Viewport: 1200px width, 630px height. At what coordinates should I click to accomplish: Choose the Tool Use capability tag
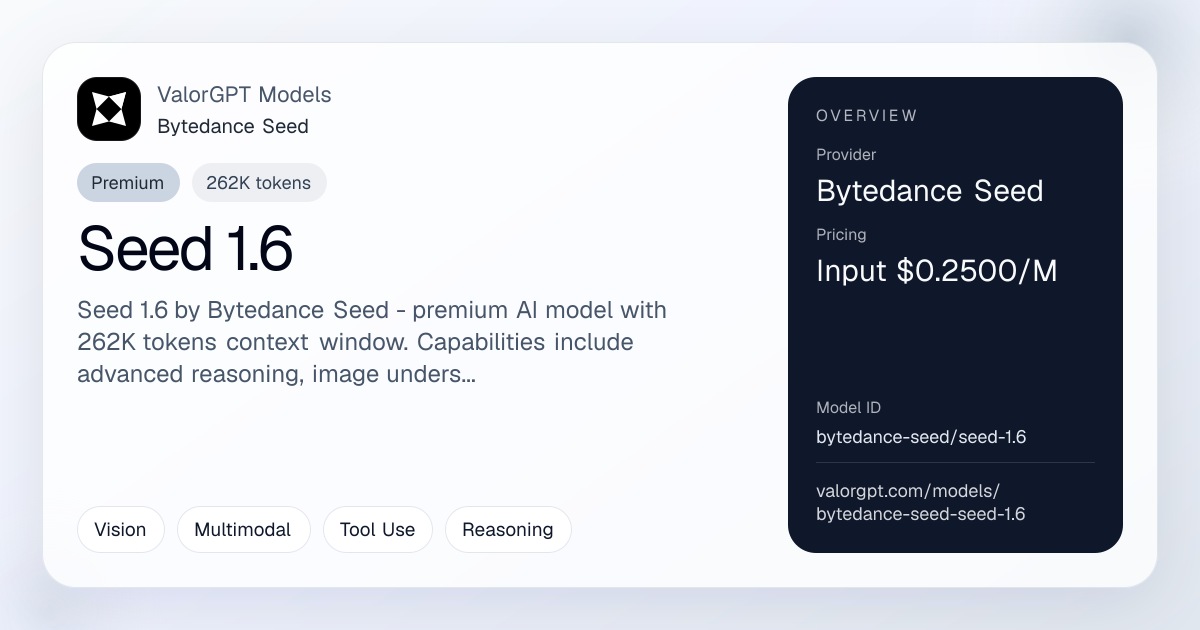(377, 530)
